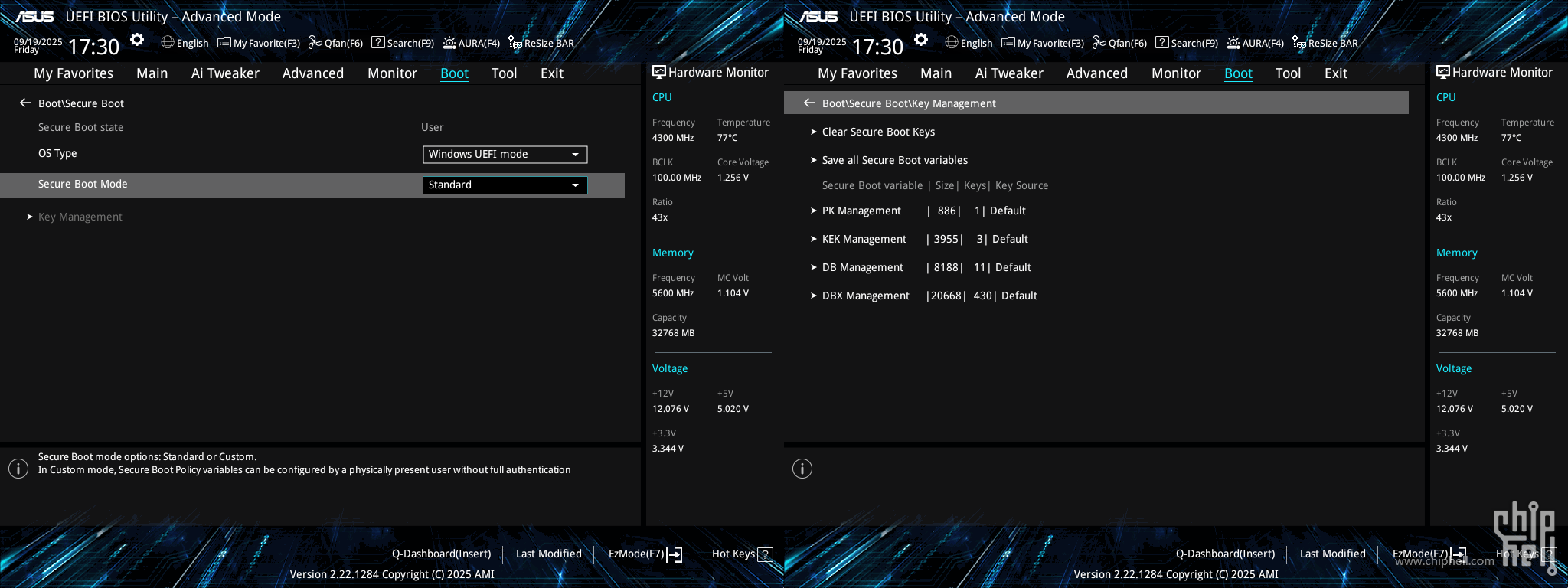1568x588 pixels.
Task: Click the 09/19/2025 date in the right window
Action: tap(822, 42)
